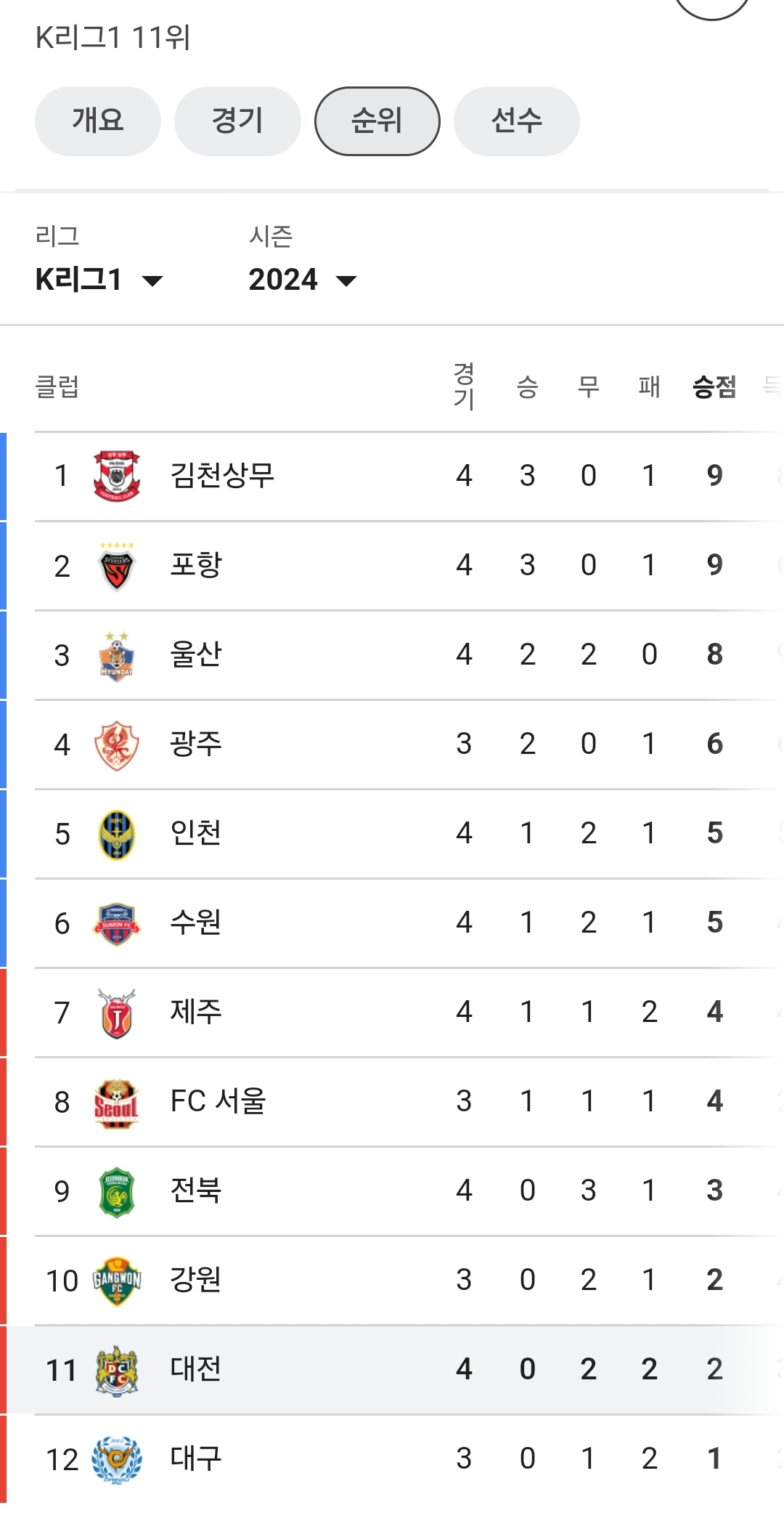Switch to the 경기 tab
This screenshot has width=784, height=1521.
click(x=237, y=121)
